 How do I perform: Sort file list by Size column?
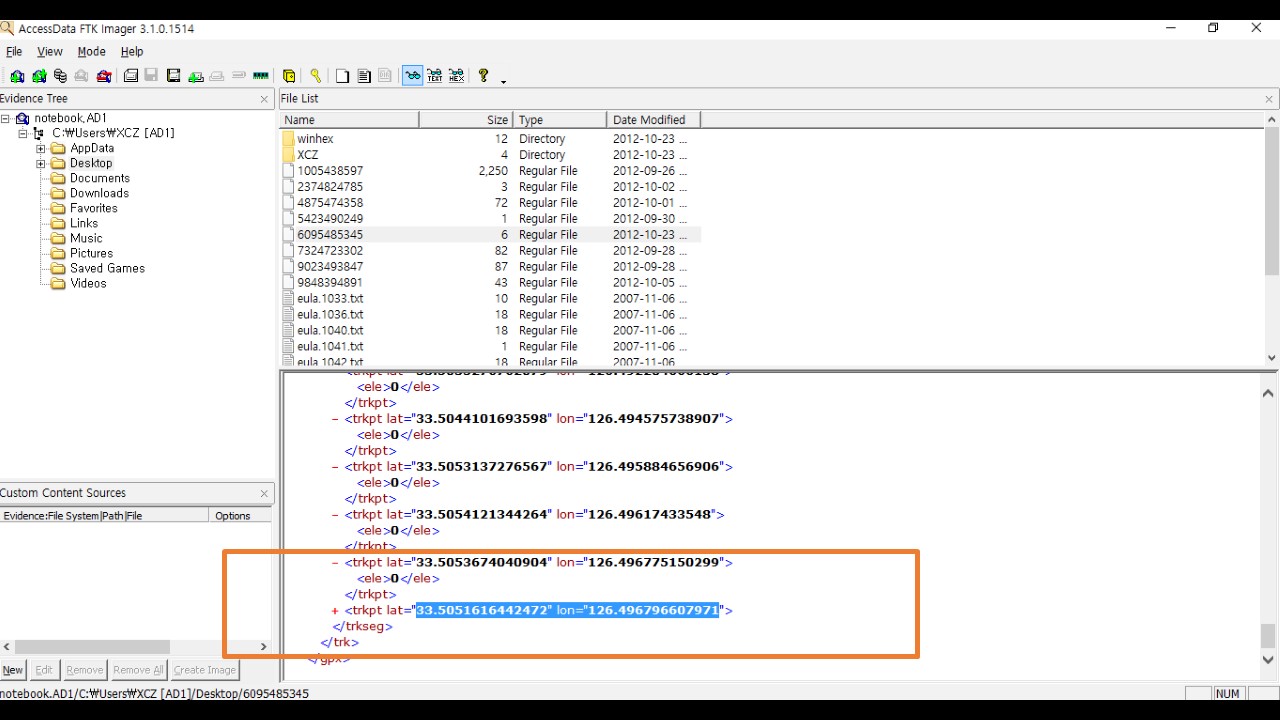[x=466, y=120]
